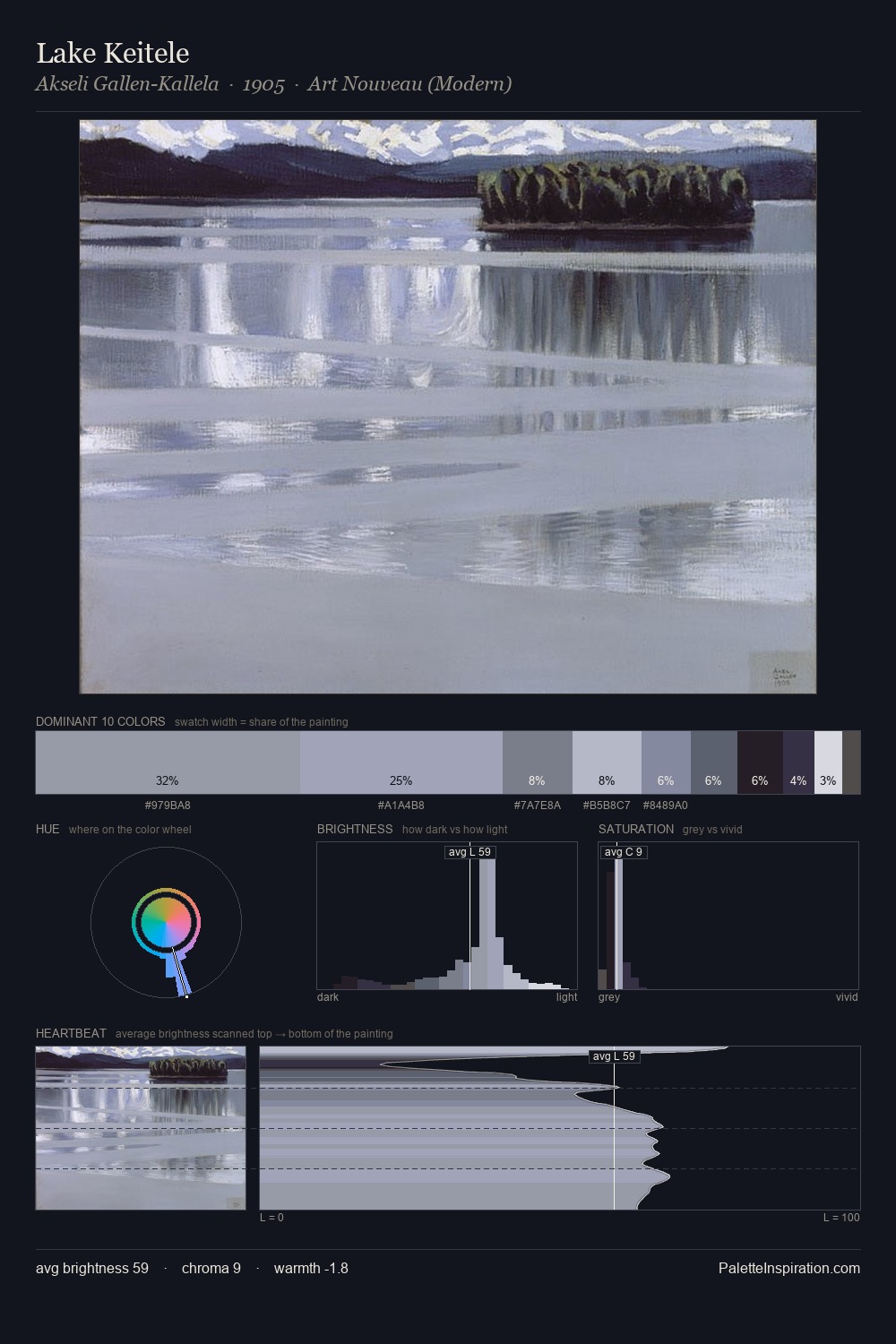896x1344 pixels.
Task: Pick the 8% swatch above #B5B8C7
Action: [x=607, y=762]
